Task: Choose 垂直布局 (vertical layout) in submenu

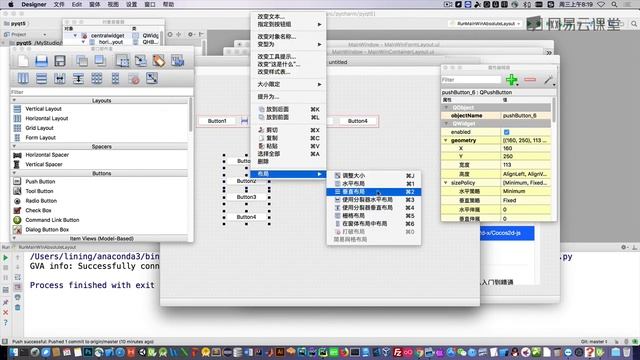Action: click(374, 192)
